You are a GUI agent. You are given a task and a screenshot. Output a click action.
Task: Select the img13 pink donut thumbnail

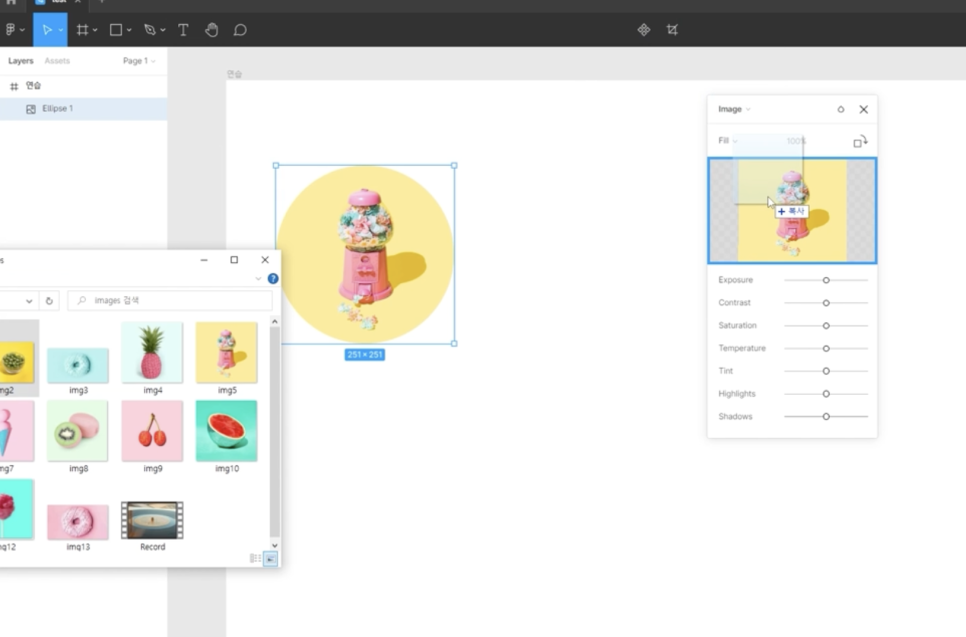click(x=78, y=522)
